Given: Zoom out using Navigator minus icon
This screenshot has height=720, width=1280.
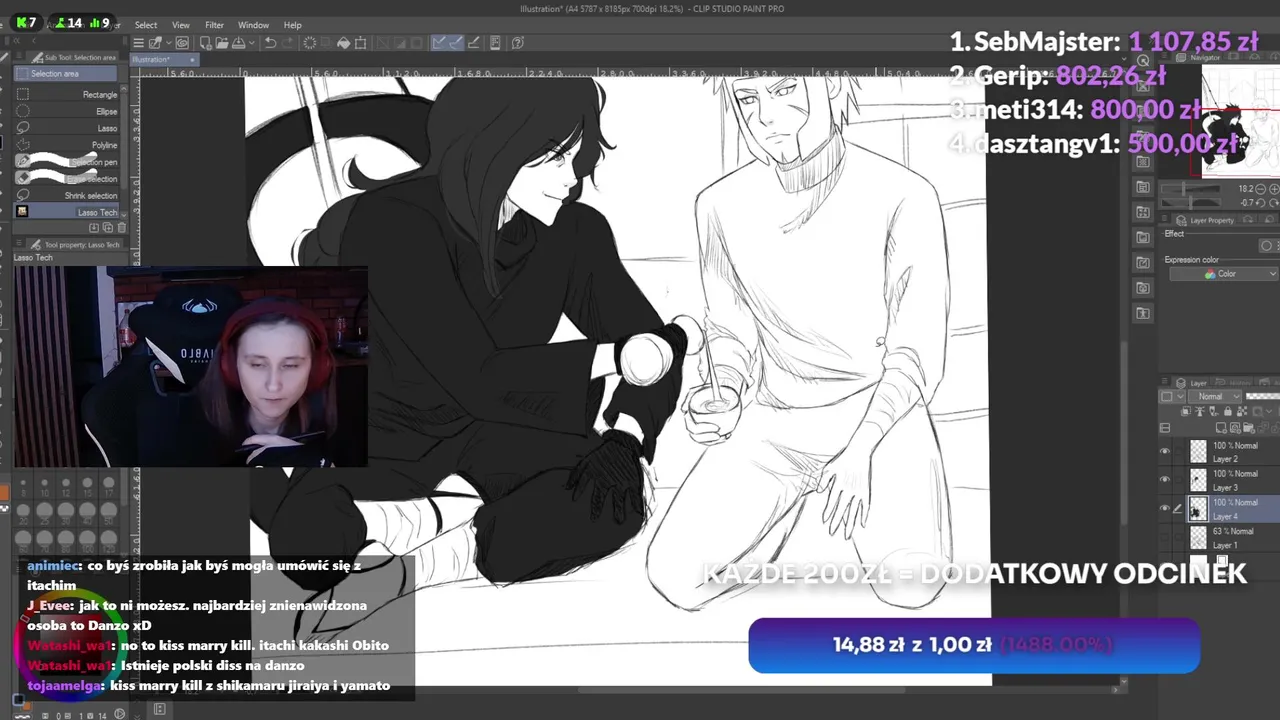Looking at the screenshot, I should 1261,189.
